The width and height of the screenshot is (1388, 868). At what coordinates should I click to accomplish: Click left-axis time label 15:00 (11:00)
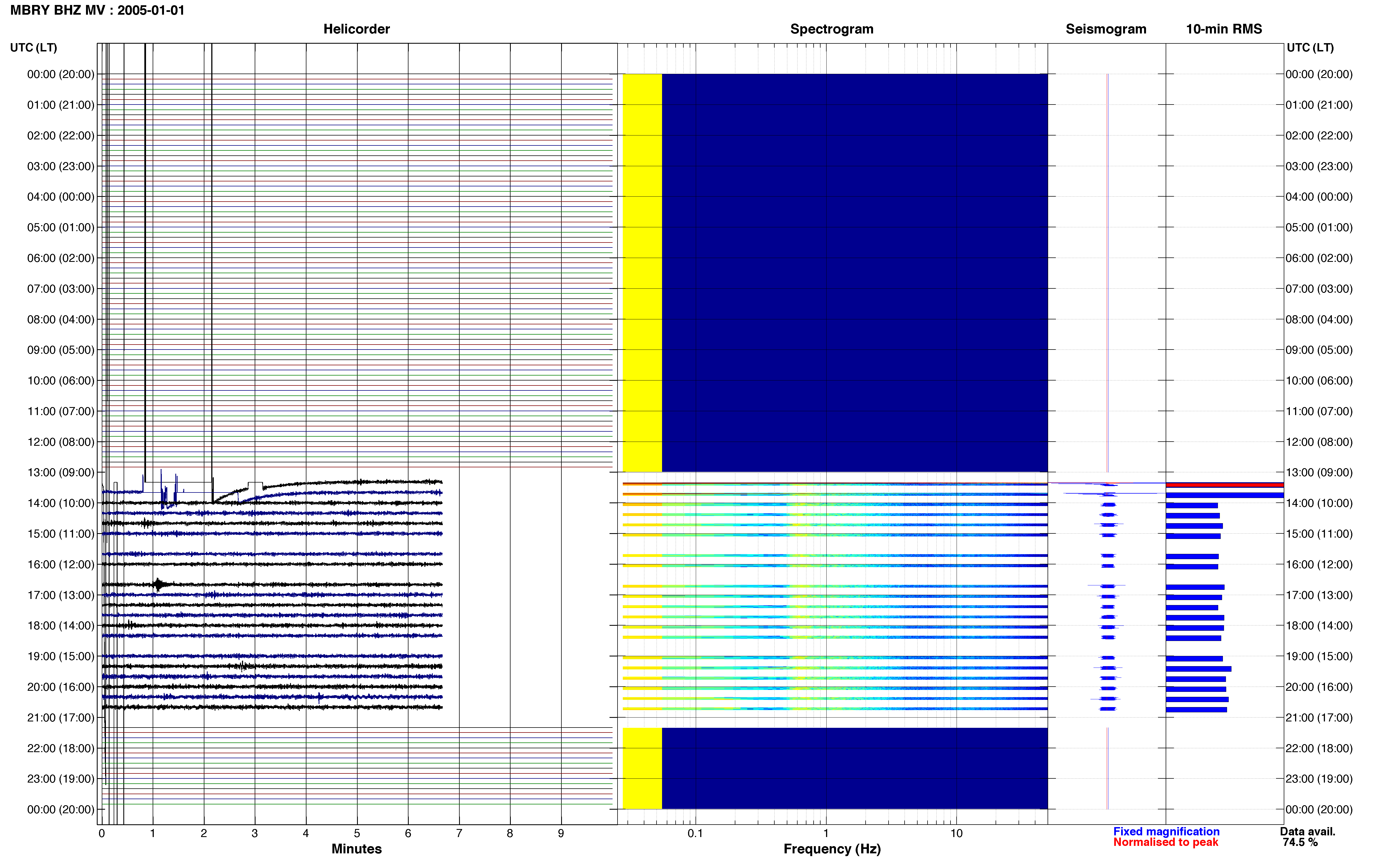pyautogui.click(x=61, y=534)
